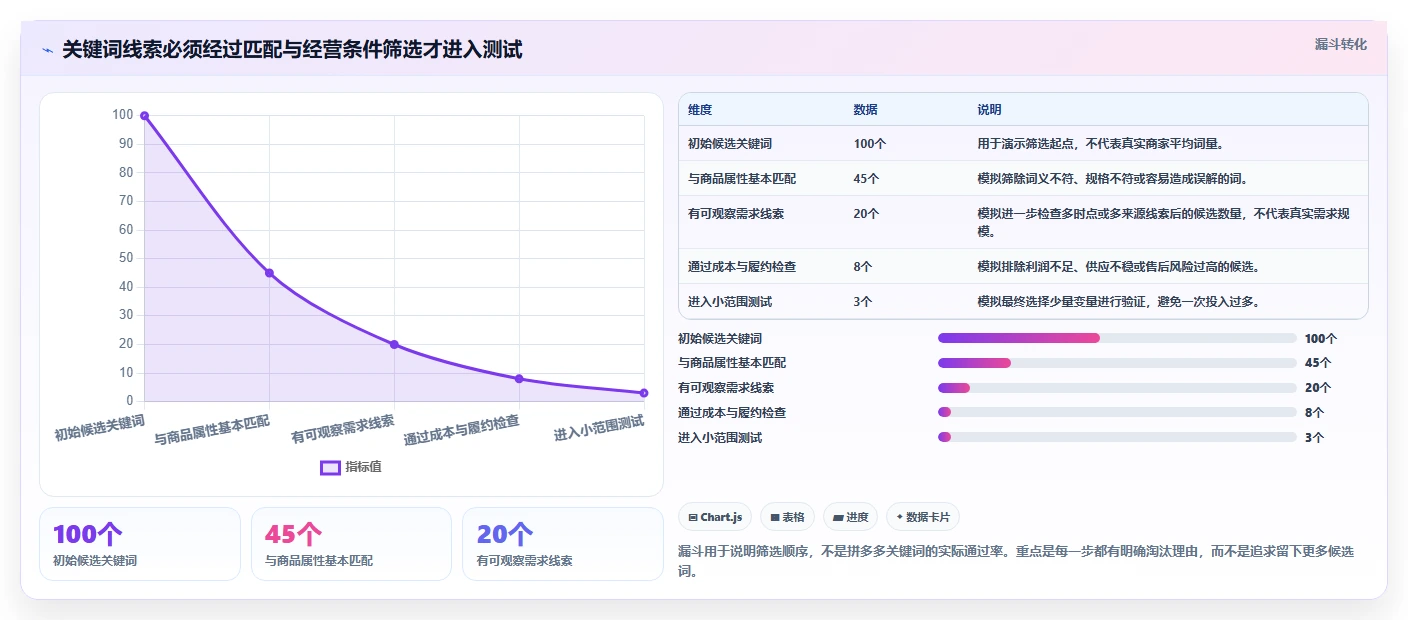This screenshot has height=620, width=1408.
Task: Click the chart x-axis label 与商品属性基本匹配
Action: pos(212,430)
